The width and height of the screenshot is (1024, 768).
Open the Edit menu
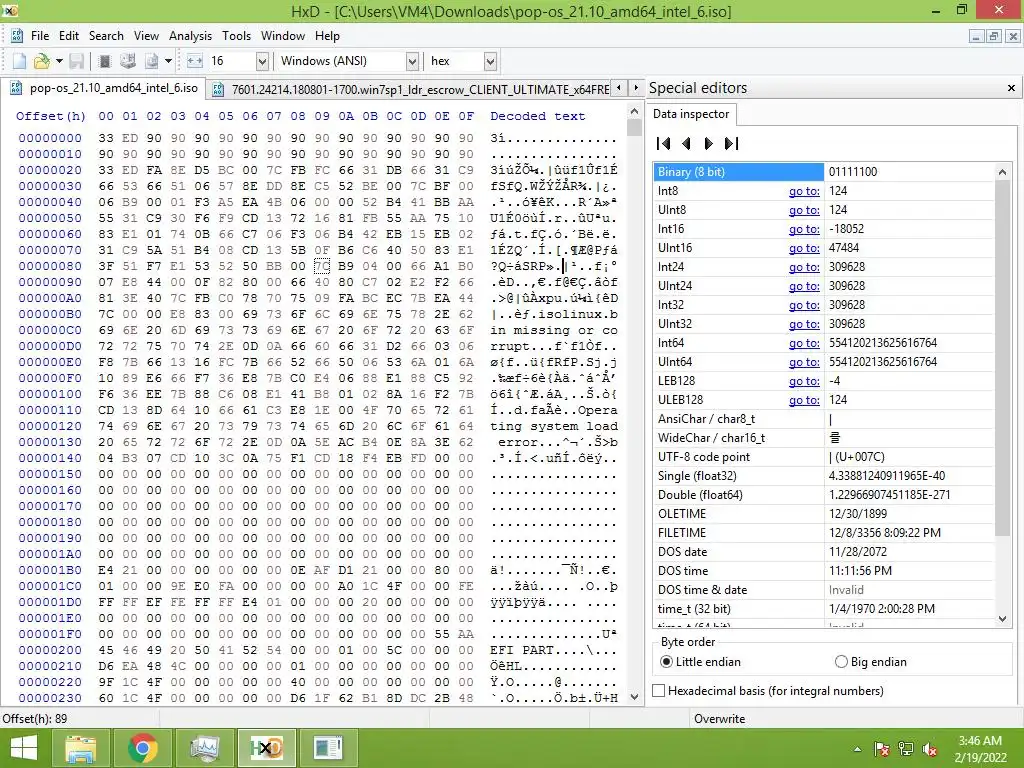[69, 36]
